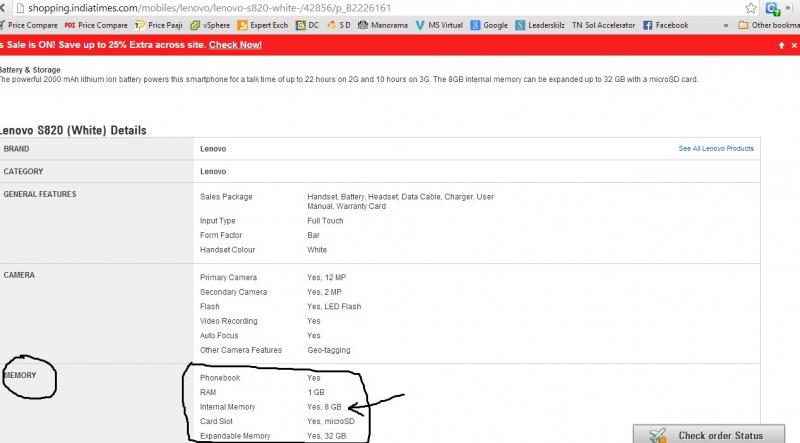Expand the bookmarks overflow chevron
Viewport: 800px width, 443px height.
(726, 25)
